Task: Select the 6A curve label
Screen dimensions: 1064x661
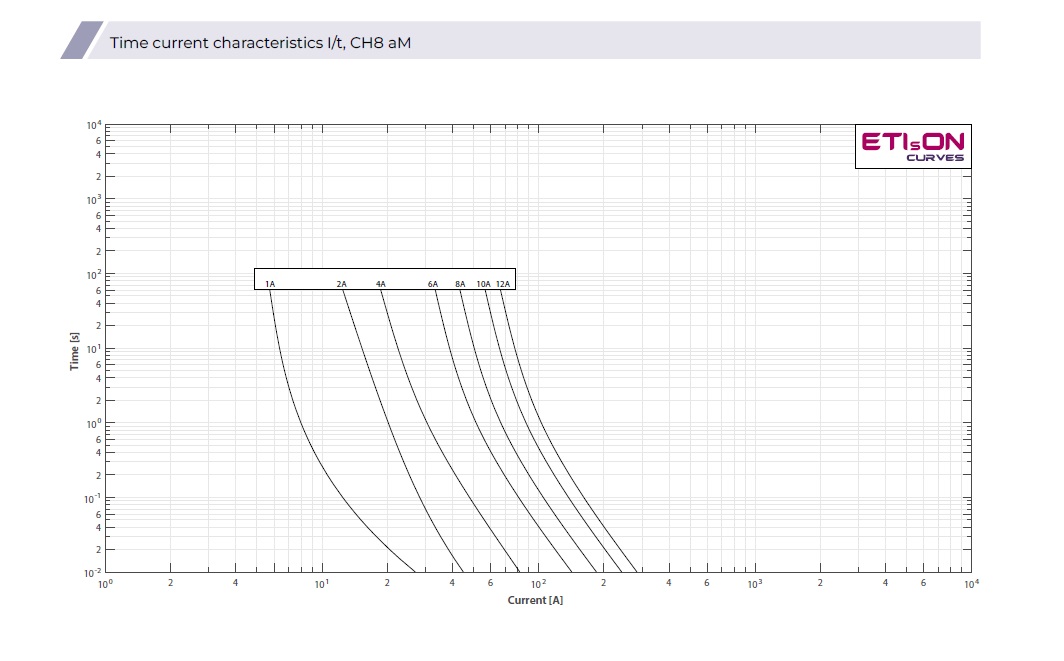Action: 433,284
